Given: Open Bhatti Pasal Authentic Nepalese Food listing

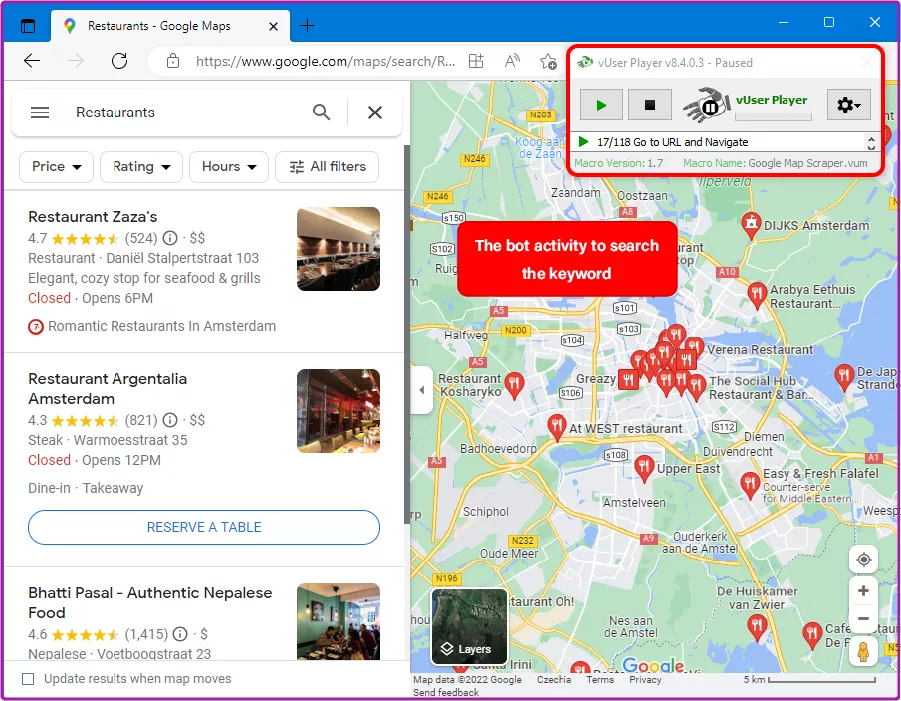Looking at the screenshot, I should 150,603.
